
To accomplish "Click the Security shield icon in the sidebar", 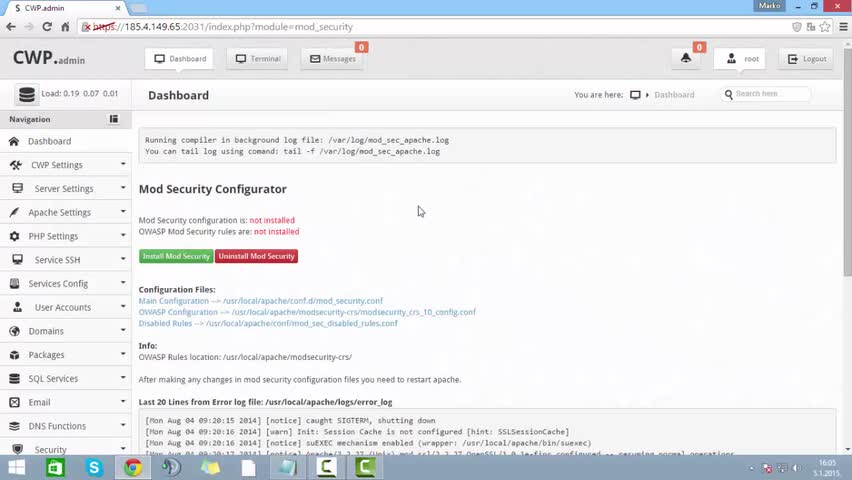I will [17, 449].
